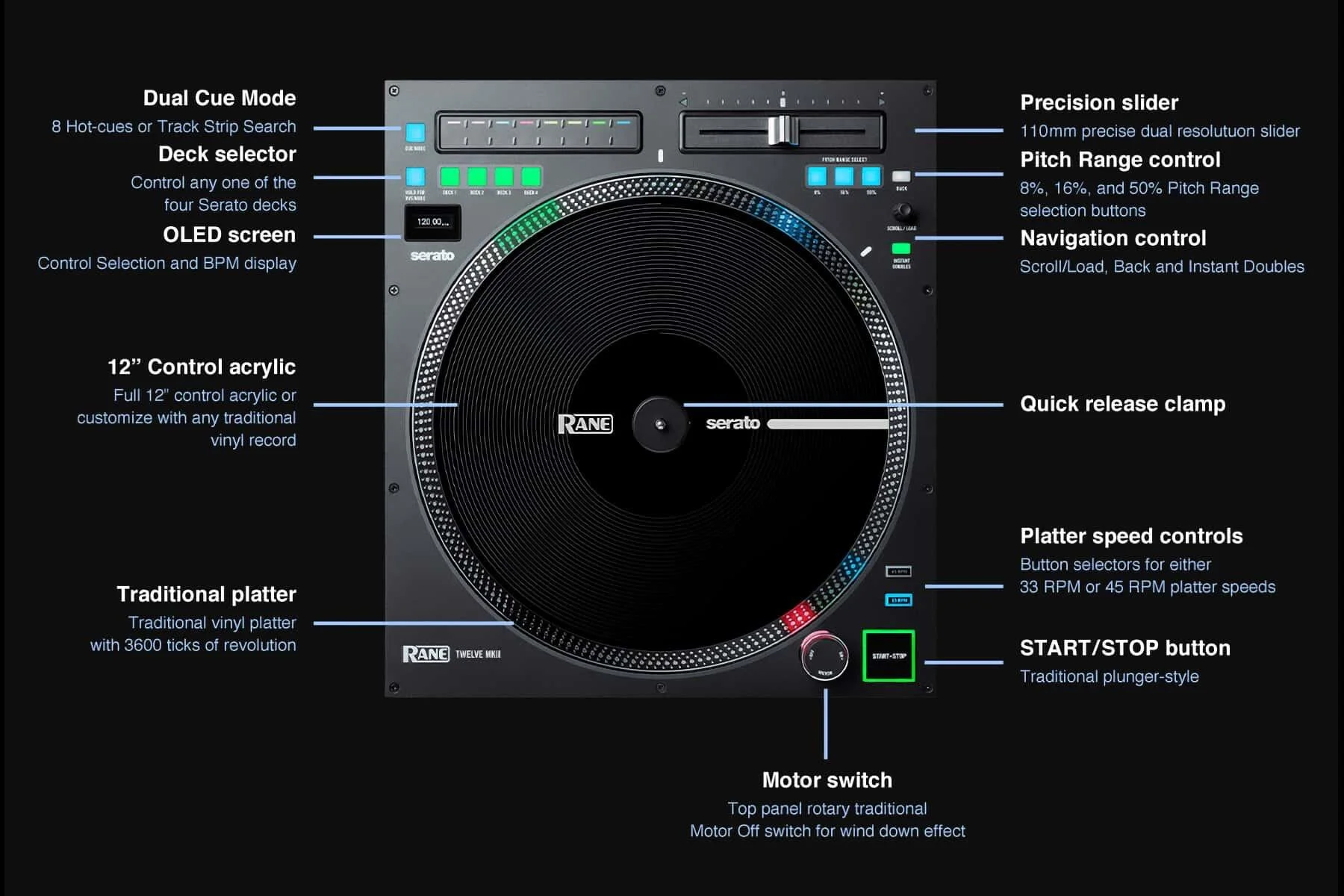Click the 'Quick release clamp' heading
Screen dimensions: 1344x896
coord(1123,404)
